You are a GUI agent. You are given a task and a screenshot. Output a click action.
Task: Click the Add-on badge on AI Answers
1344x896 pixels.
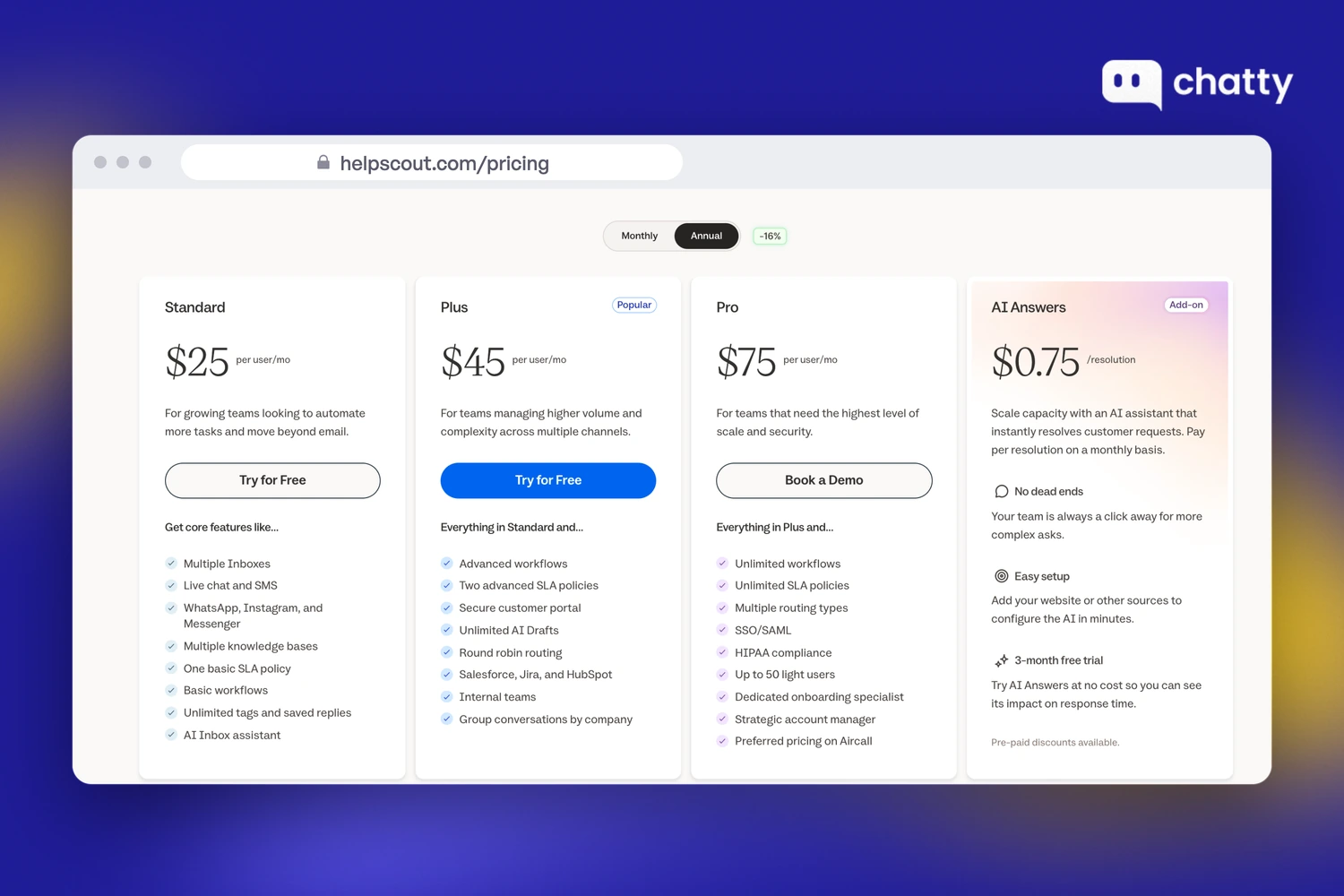(x=1186, y=305)
